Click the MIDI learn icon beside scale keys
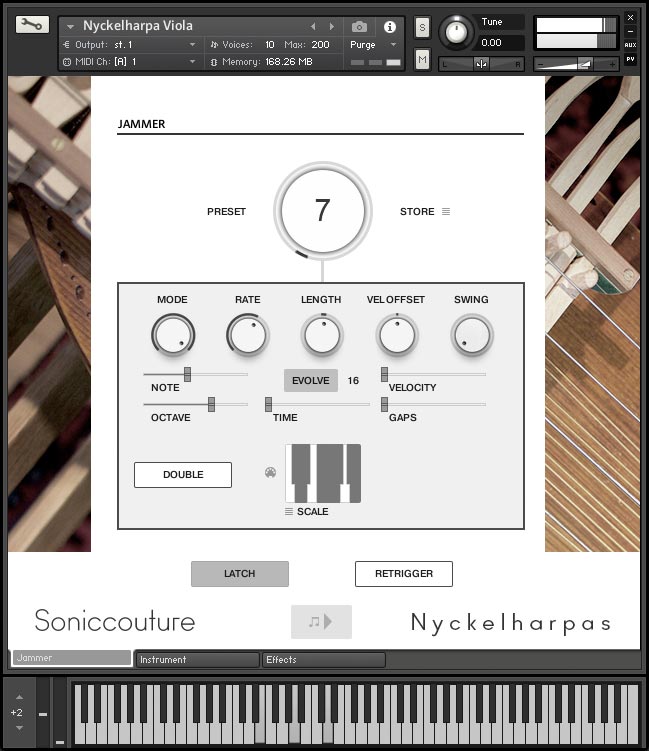 click(270, 473)
